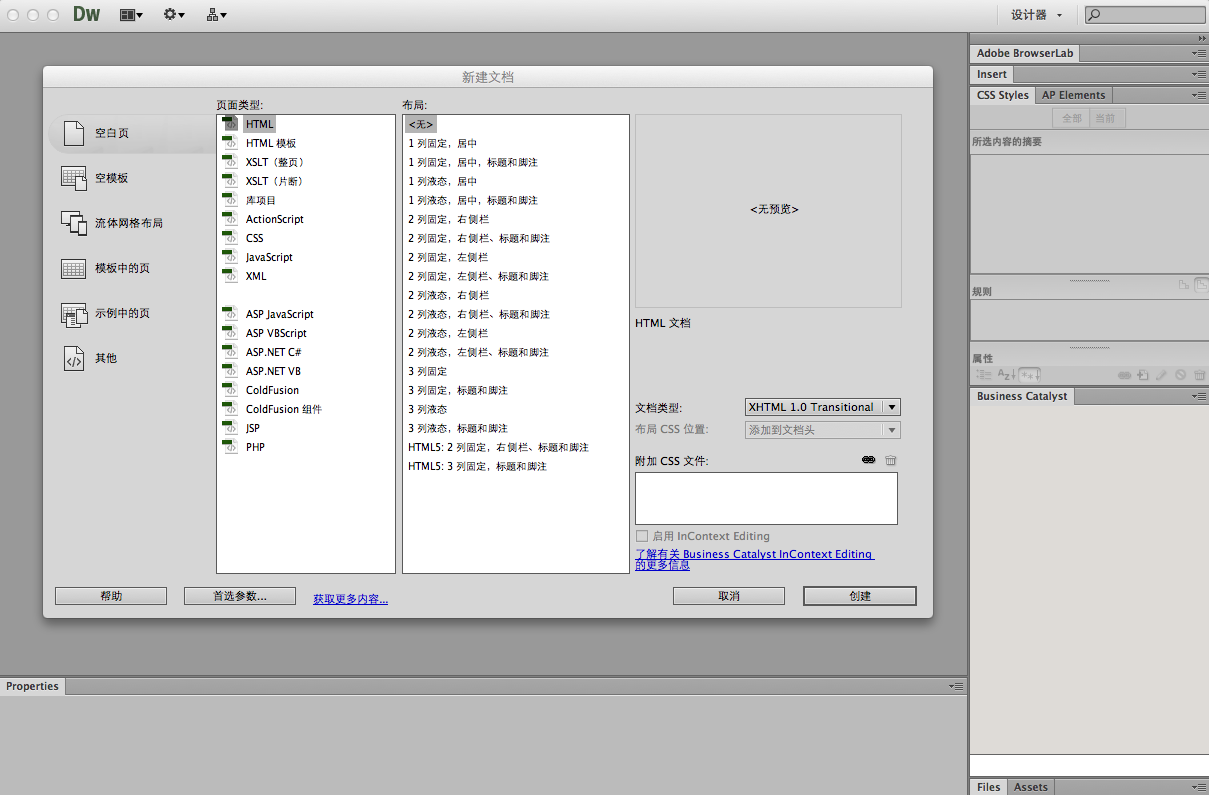Click the 帮助 button
This screenshot has height=795, width=1209.
tap(111, 596)
